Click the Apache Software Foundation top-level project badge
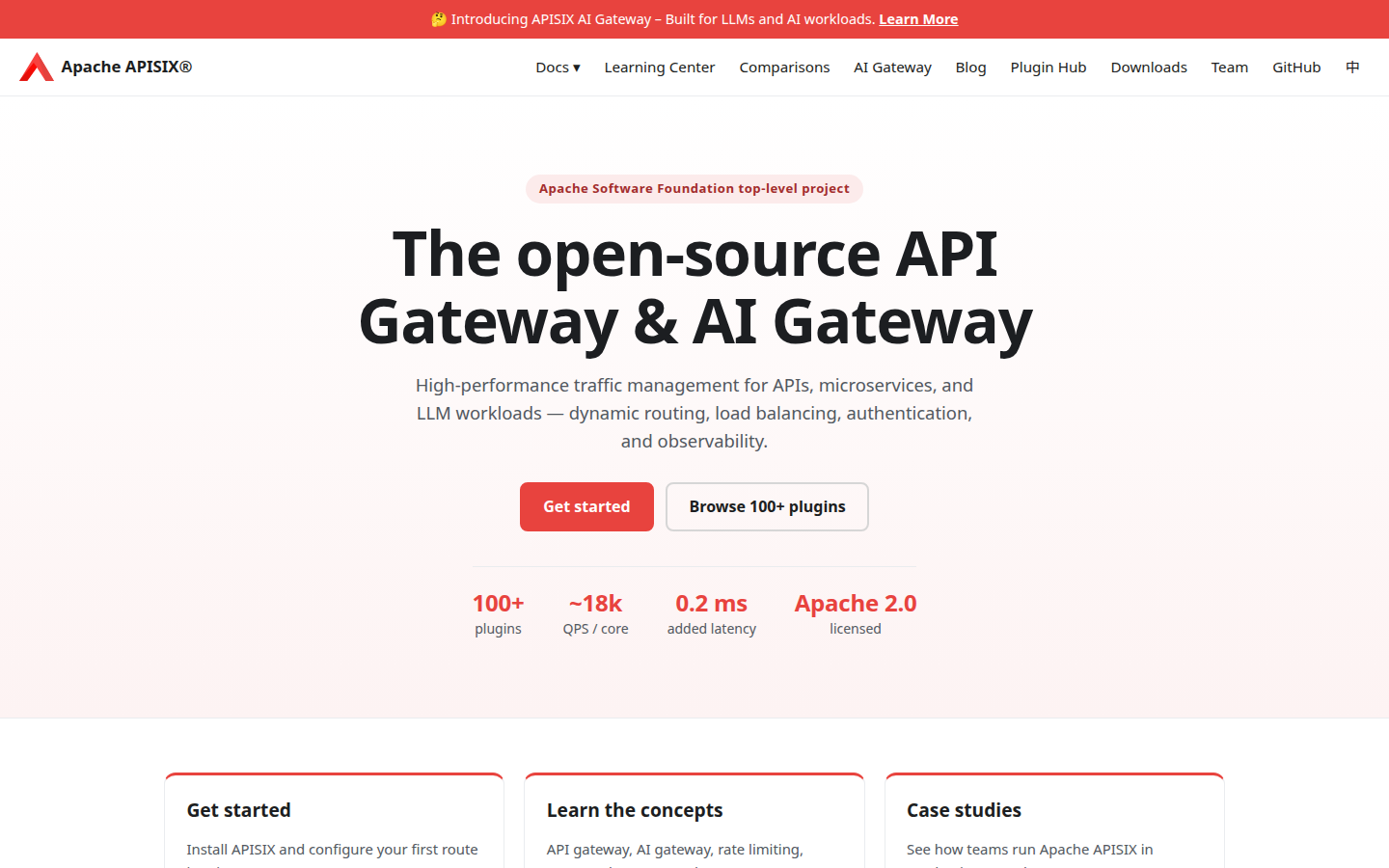1389x868 pixels. click(x=694, y=189)
